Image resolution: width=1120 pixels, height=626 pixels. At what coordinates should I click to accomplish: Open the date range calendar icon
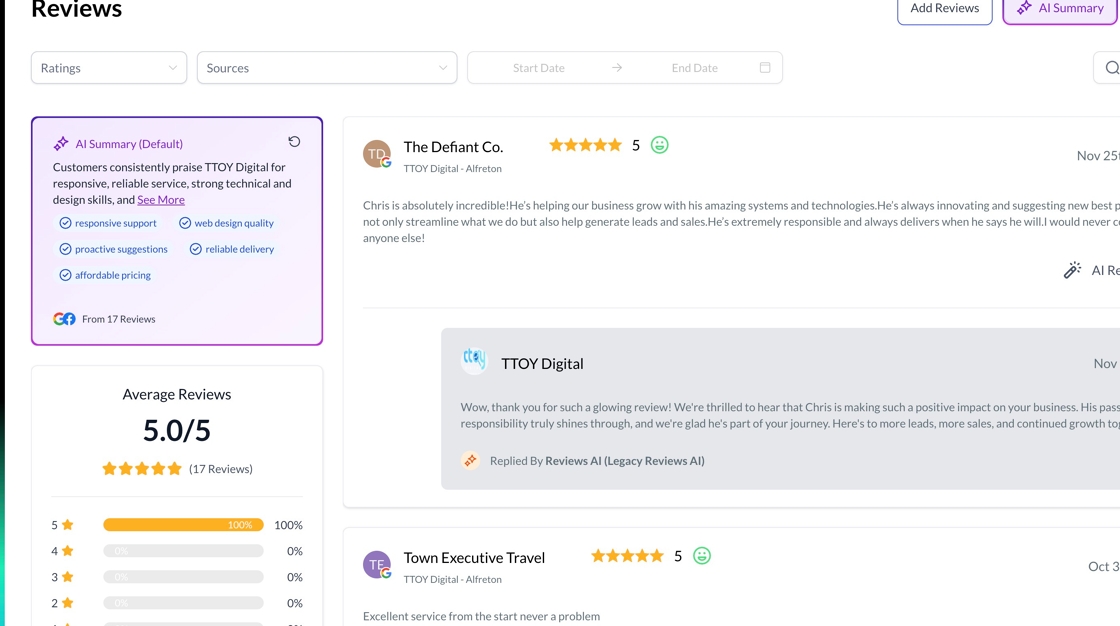[765, 67]
